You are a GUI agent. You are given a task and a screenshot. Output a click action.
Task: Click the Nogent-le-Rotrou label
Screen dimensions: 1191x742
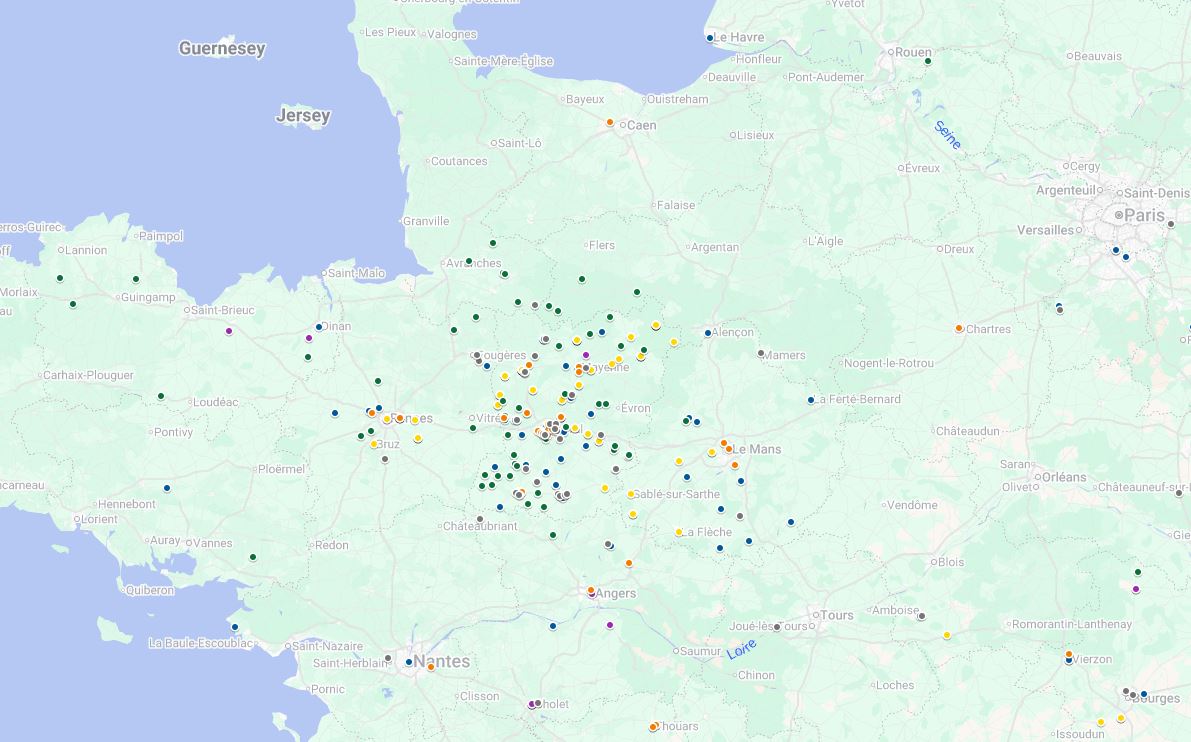pos(889,363)
